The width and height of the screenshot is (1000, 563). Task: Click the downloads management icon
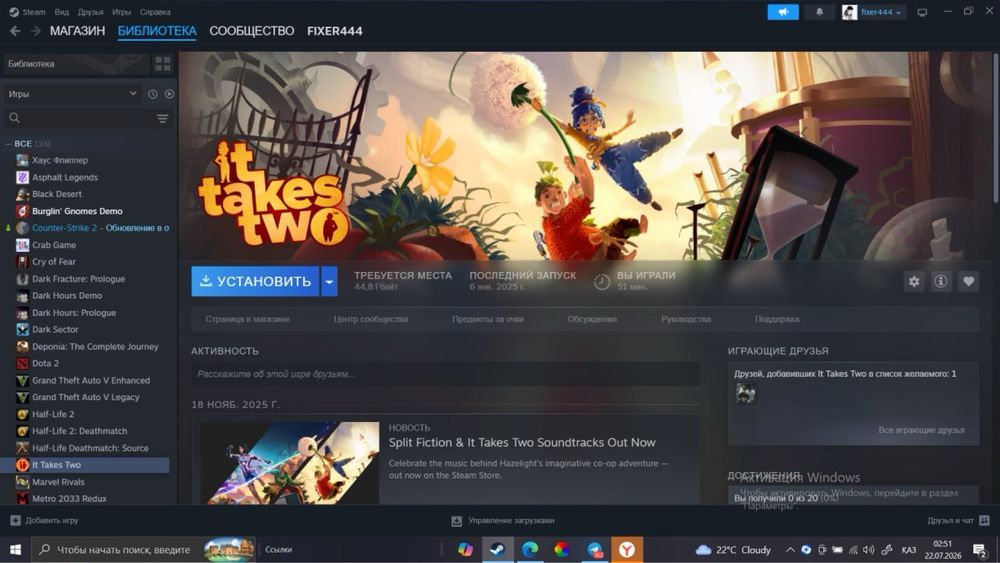[457, 521]
